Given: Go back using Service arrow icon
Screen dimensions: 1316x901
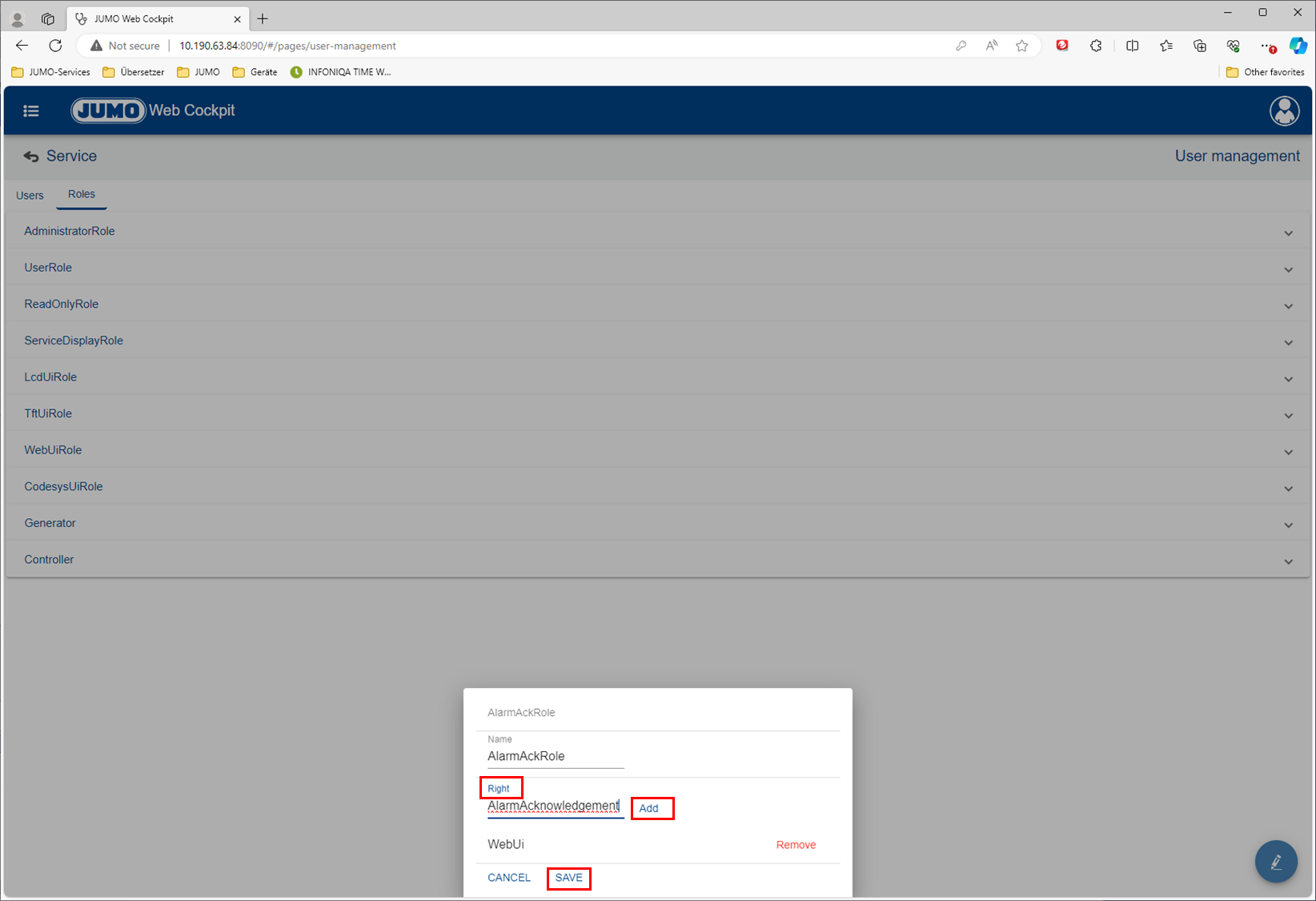Looking at the screenshot, I should coord(31,157).
